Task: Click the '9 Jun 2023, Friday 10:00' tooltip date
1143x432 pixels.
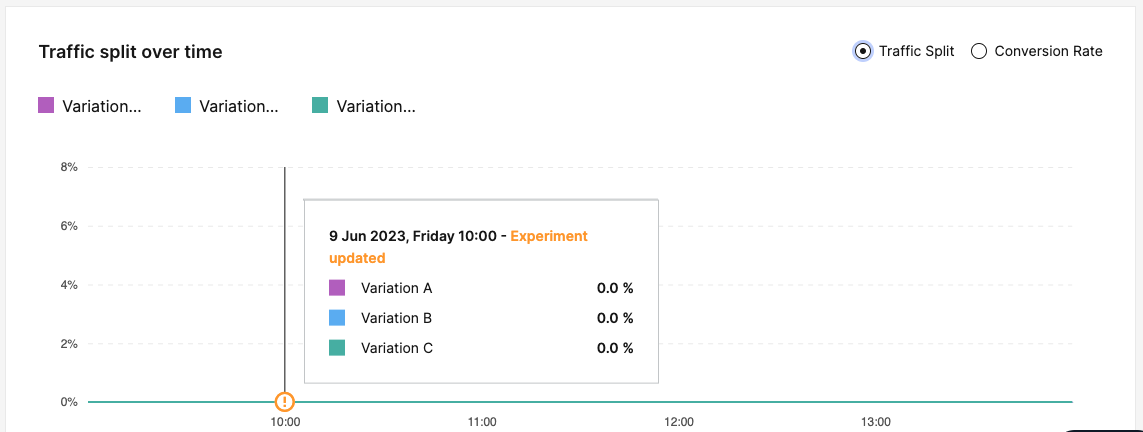Action: click(413, 236)
